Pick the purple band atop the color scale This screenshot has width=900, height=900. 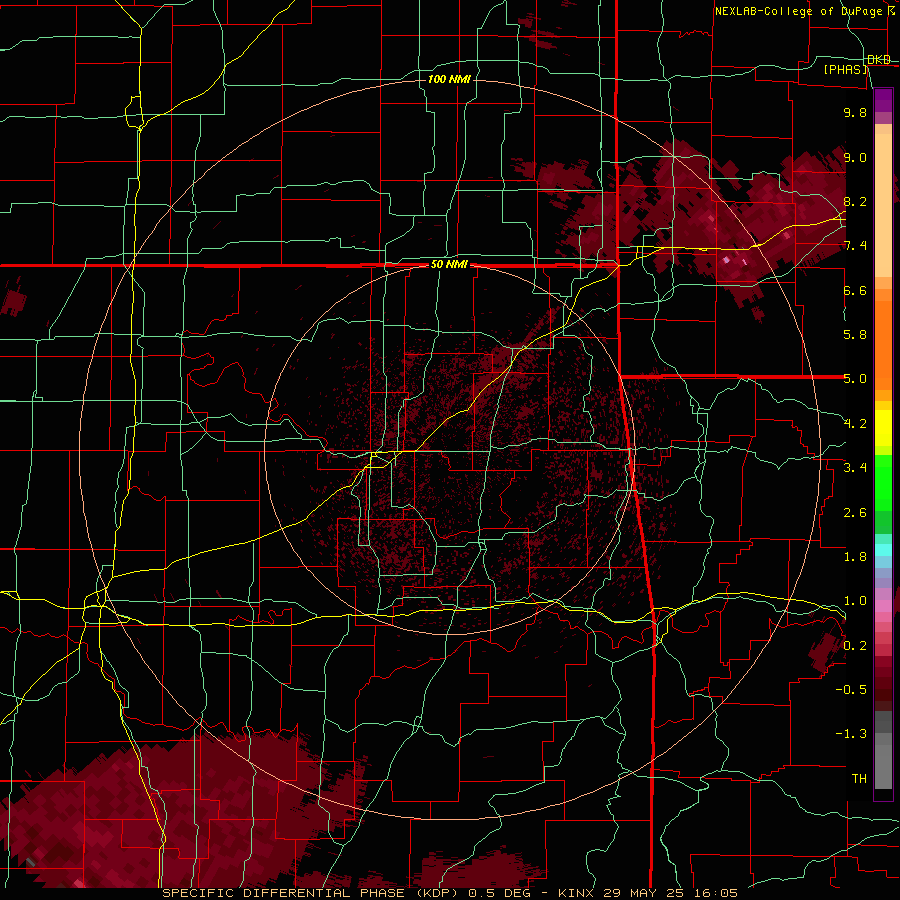pyautogui.click(x=883, y=101)
